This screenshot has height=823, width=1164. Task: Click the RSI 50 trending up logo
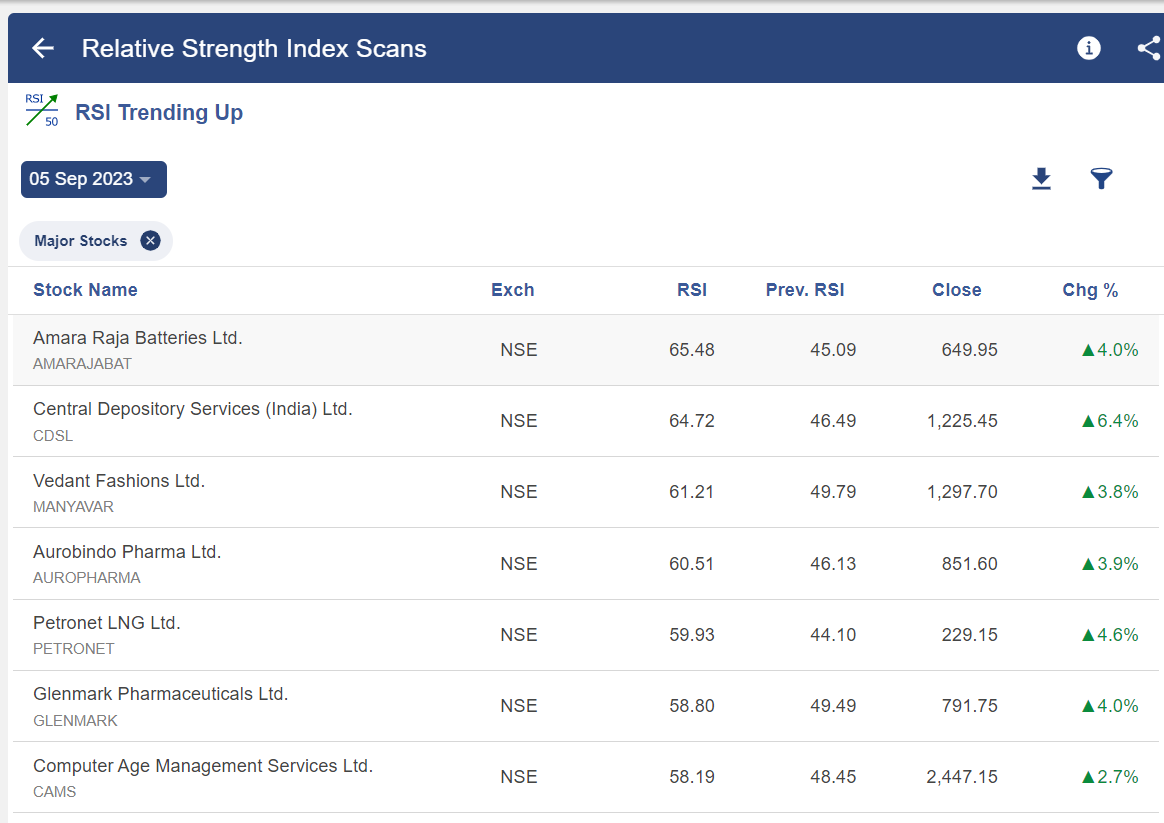coord(42,111)
